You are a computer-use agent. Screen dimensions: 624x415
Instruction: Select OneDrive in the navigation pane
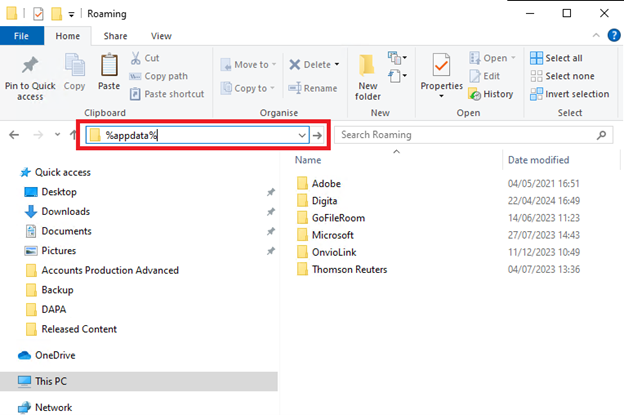point(56,355)
